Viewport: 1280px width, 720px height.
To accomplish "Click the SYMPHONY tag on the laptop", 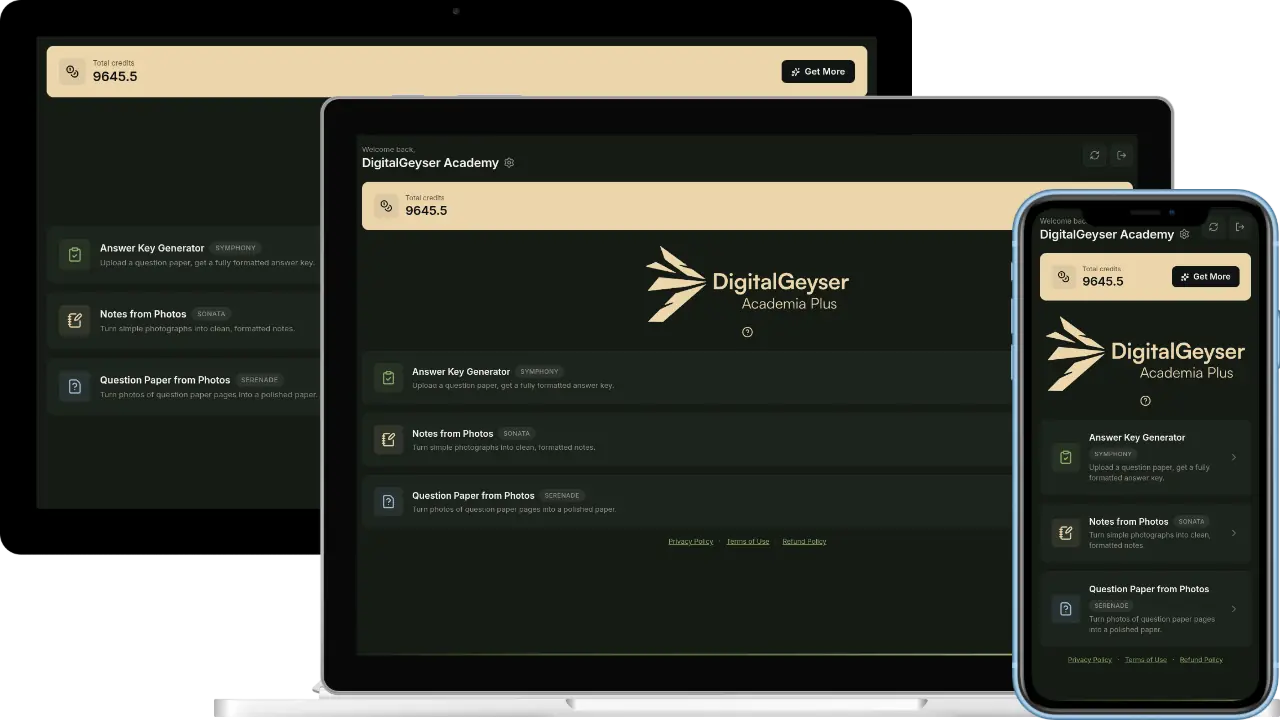I will click(x=541, y=372).
